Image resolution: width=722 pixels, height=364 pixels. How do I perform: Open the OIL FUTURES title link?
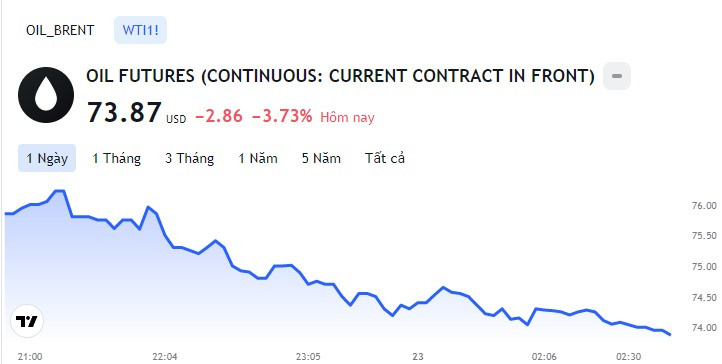click(x=340, y=76)
